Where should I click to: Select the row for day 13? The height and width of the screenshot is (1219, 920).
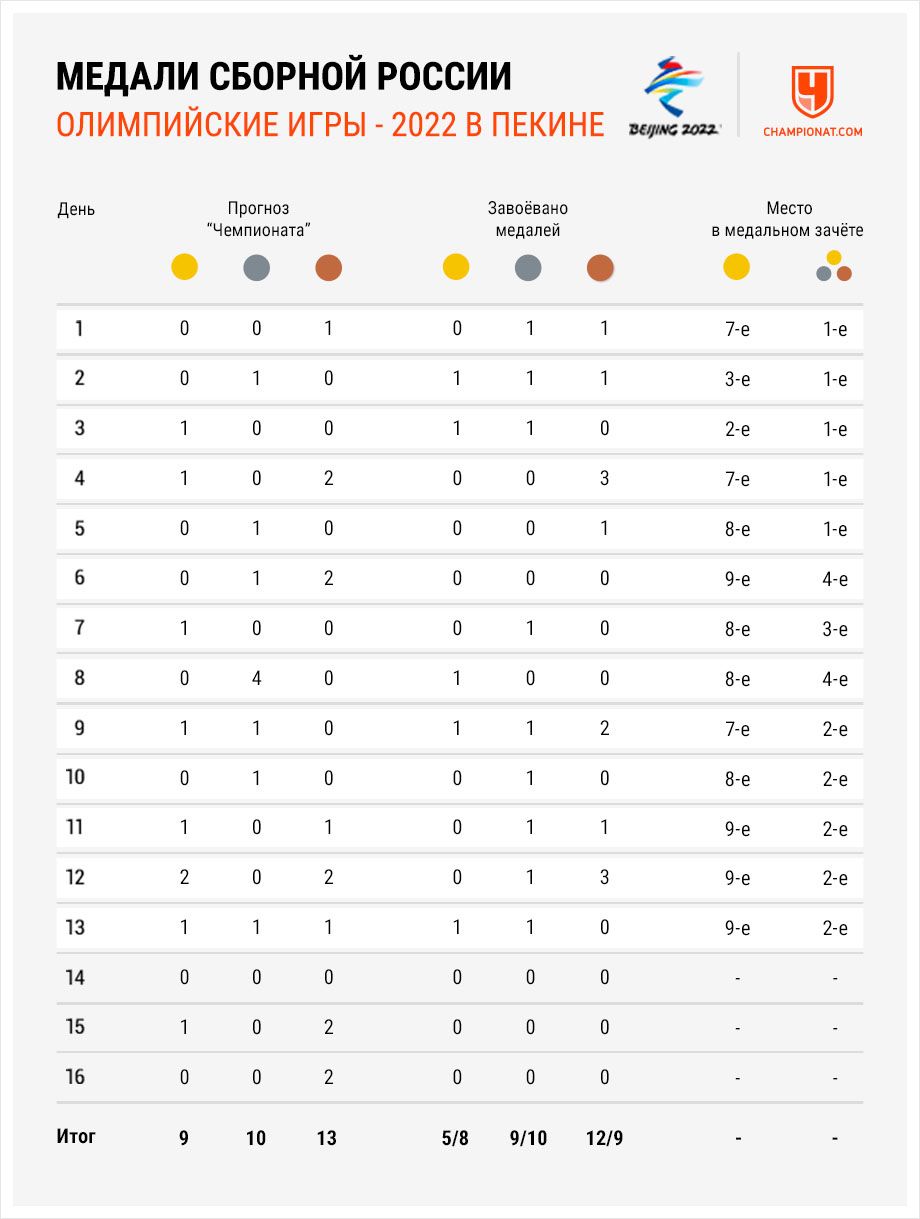click(459, 928)
